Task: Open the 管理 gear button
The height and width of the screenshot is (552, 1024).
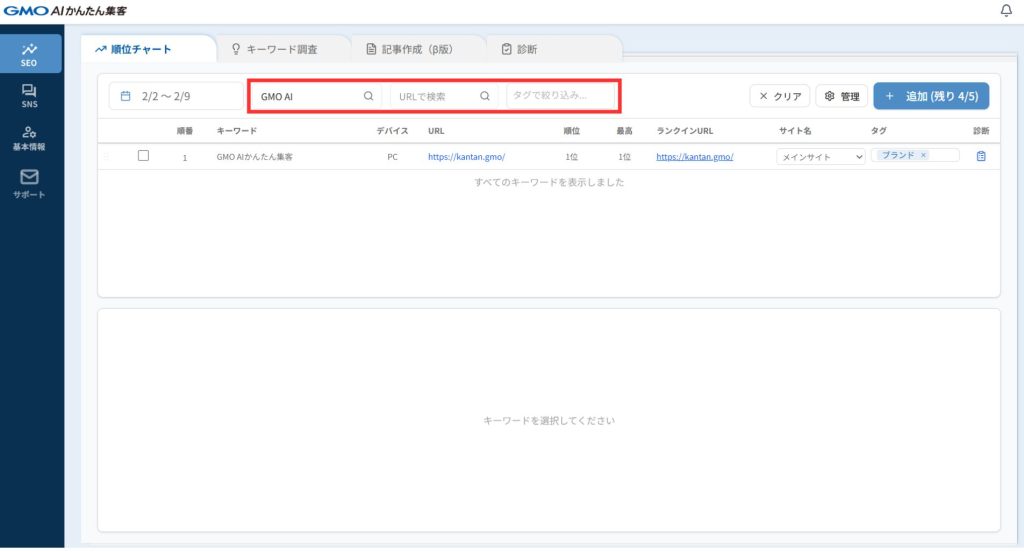Action: click(841, 96)
